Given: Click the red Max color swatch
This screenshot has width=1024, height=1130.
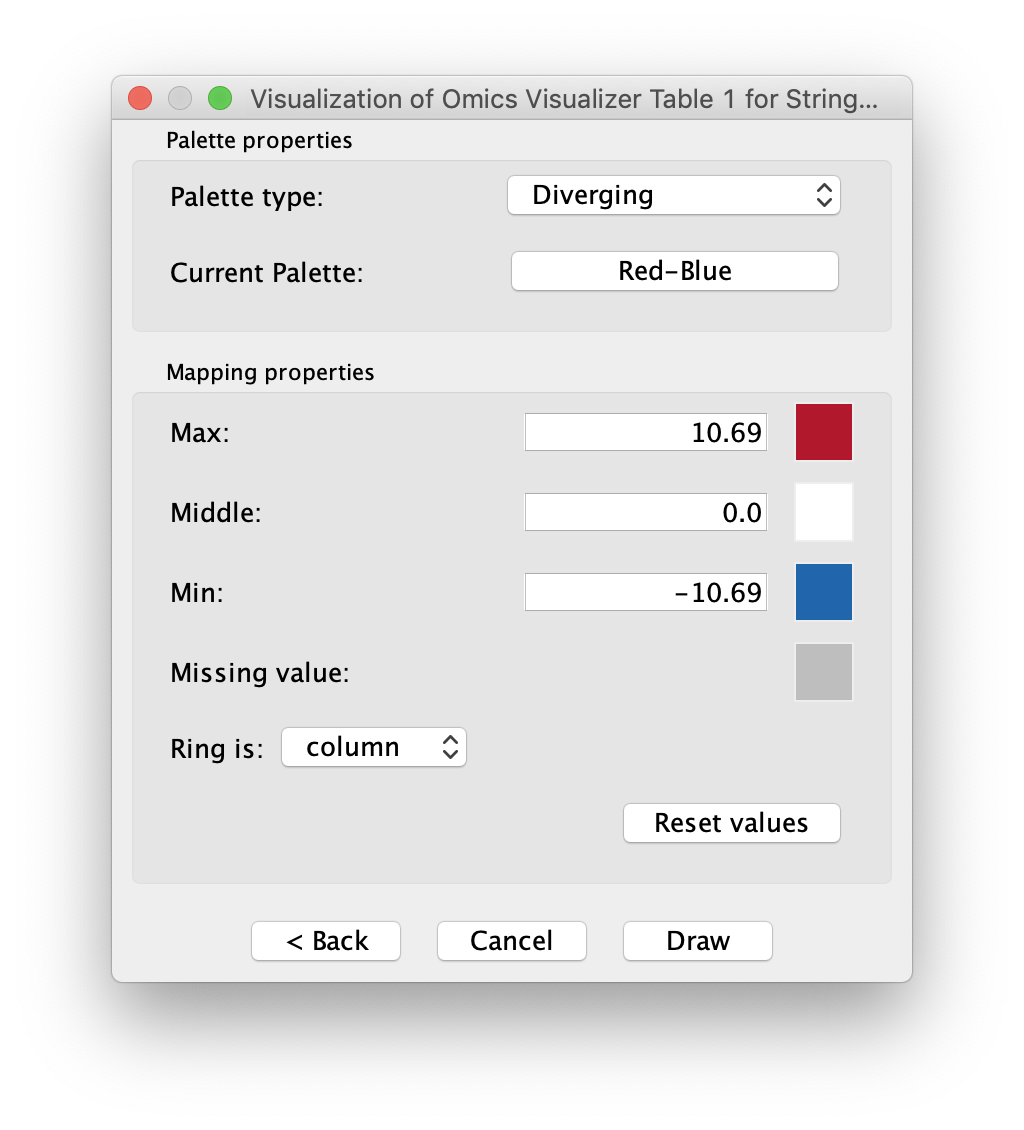Looking at the screenshot, I should pos(823,431).
